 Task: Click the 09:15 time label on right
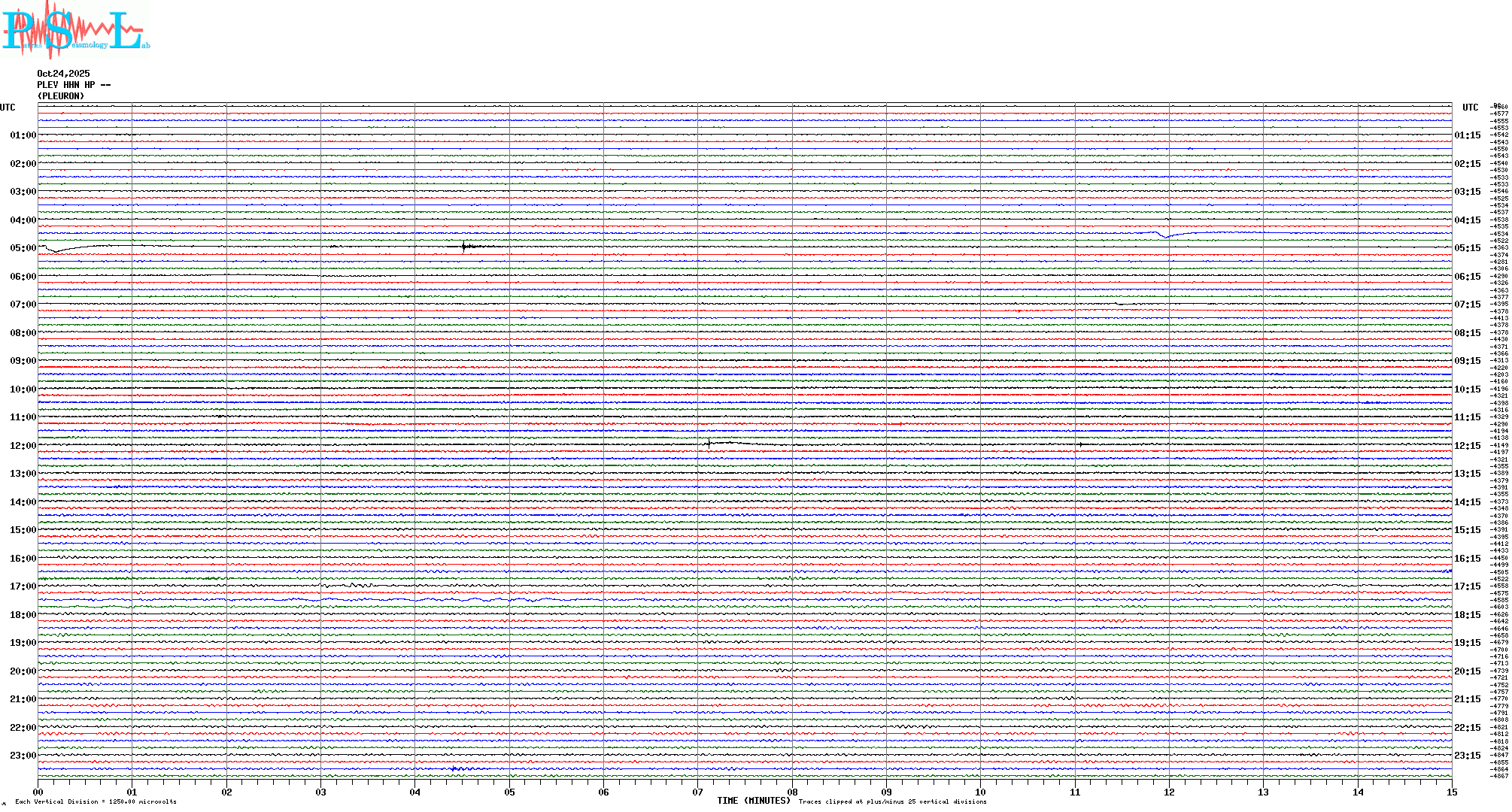coord(1467,361)
